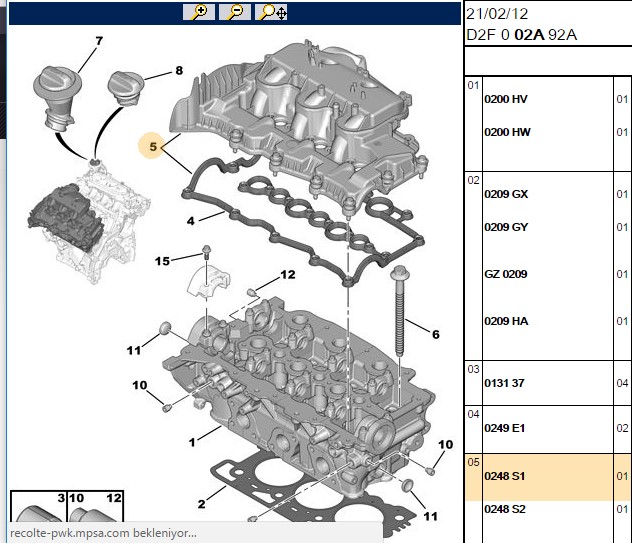Select part number 0200 HV
The image size is (632, 543).
click(505, 99)
